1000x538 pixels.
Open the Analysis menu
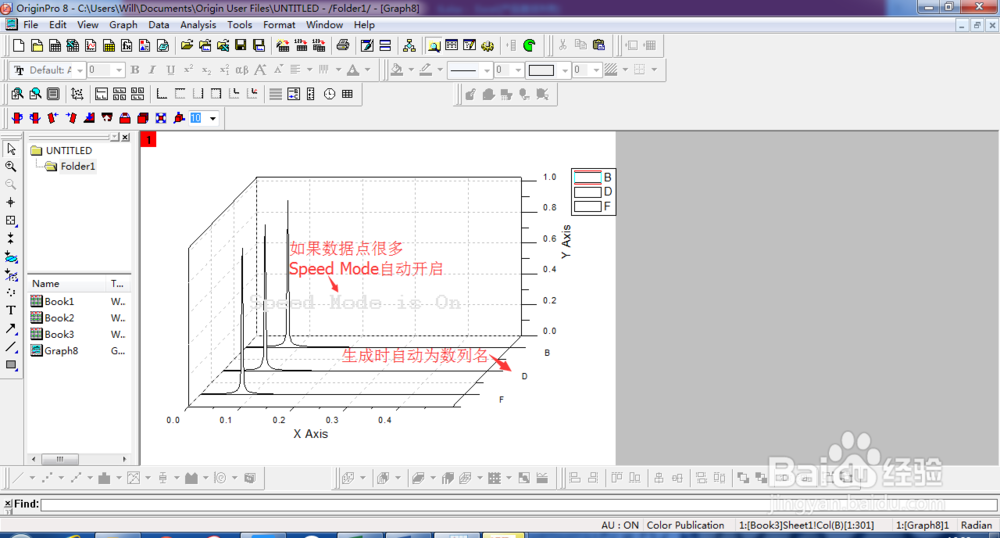tap(198, 25)
